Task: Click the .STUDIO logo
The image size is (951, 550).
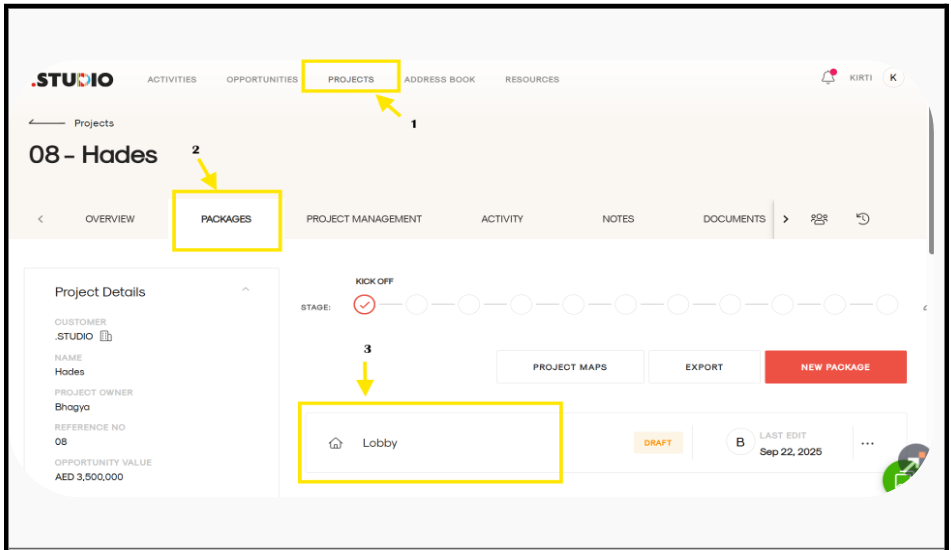Action: coord(72,79)
